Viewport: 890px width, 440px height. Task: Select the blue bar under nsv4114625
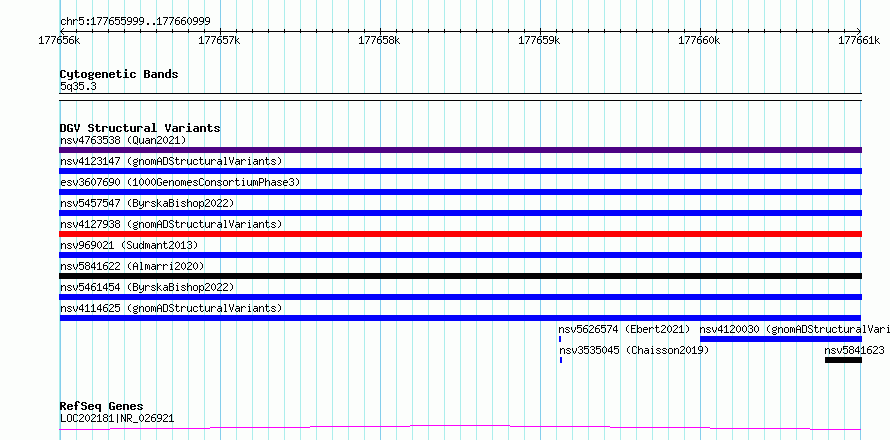pyautogui.click(x=460, y=318)
